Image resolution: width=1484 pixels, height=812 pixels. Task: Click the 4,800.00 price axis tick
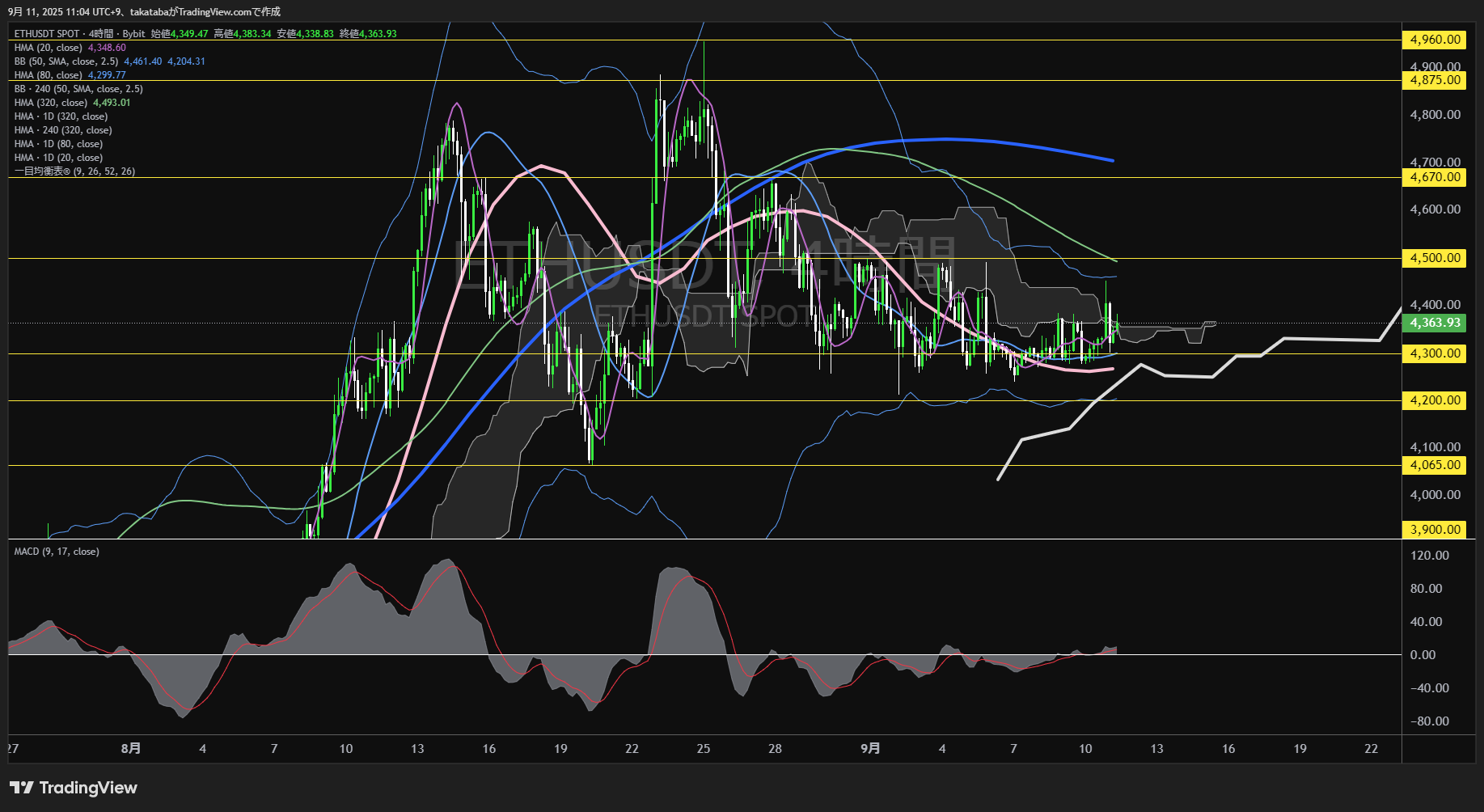click(1435, 115)
